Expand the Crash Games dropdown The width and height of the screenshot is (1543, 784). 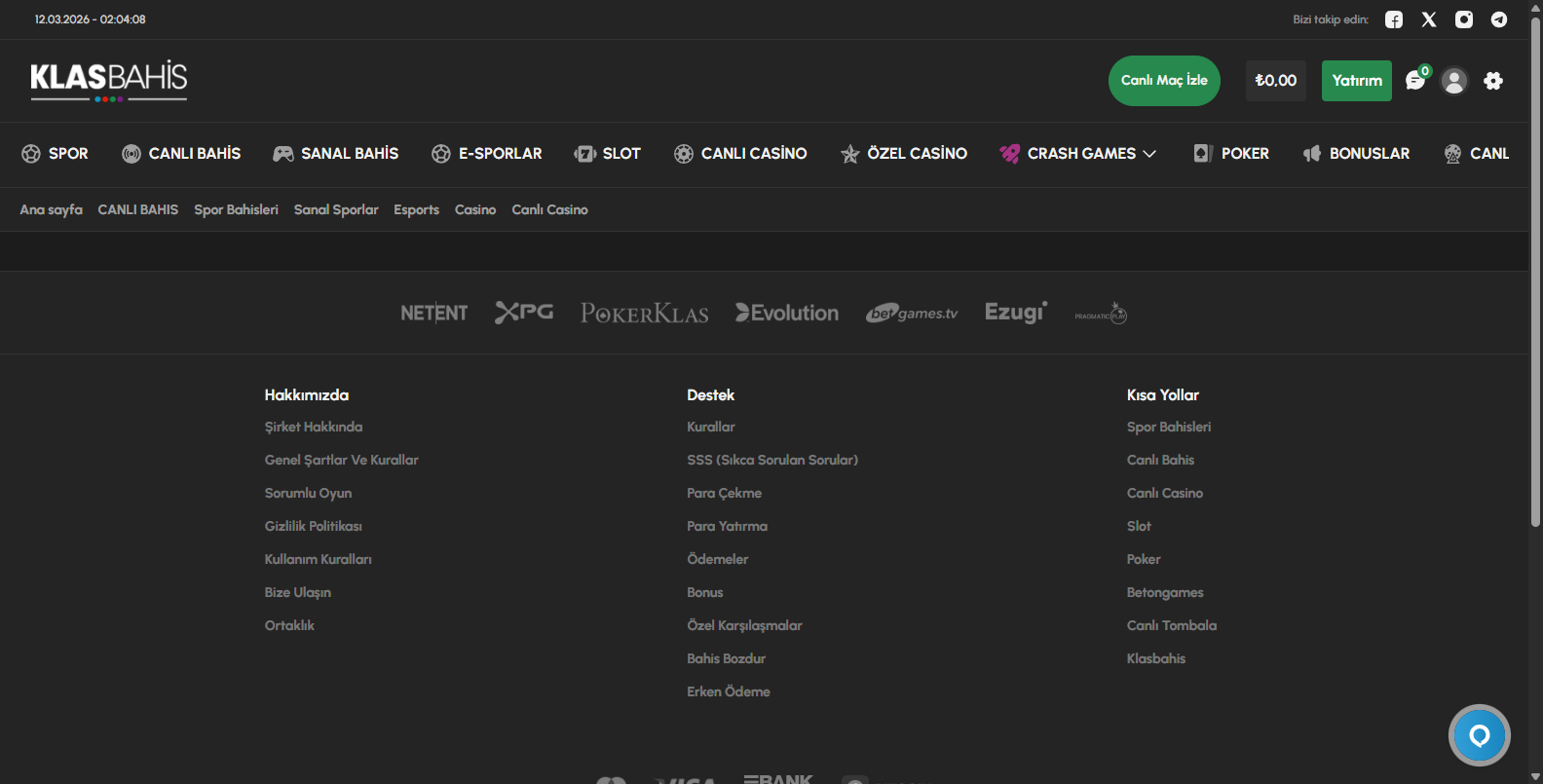pyautogui.click(x=1079, y=154)
